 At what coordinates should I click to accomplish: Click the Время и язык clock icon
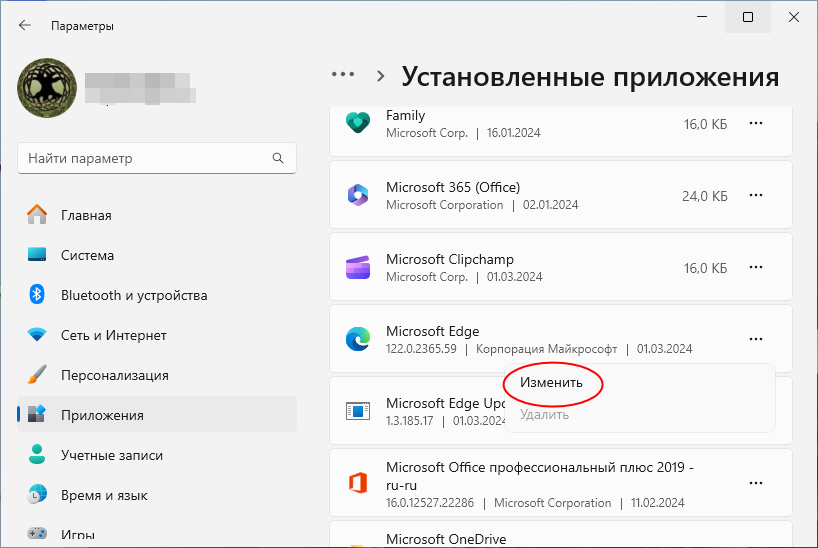tap(37, 494)
